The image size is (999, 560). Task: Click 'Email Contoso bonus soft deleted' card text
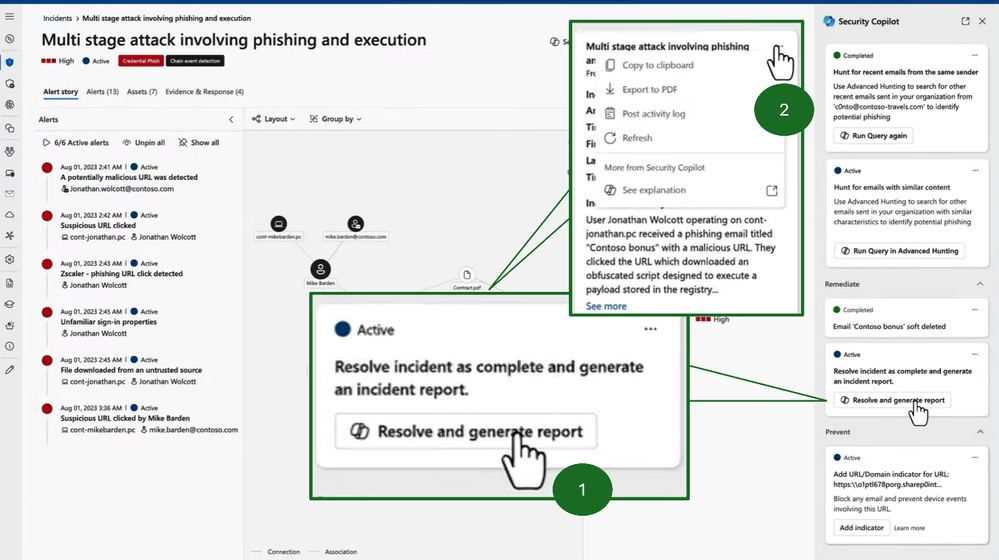tap(889, 326)
